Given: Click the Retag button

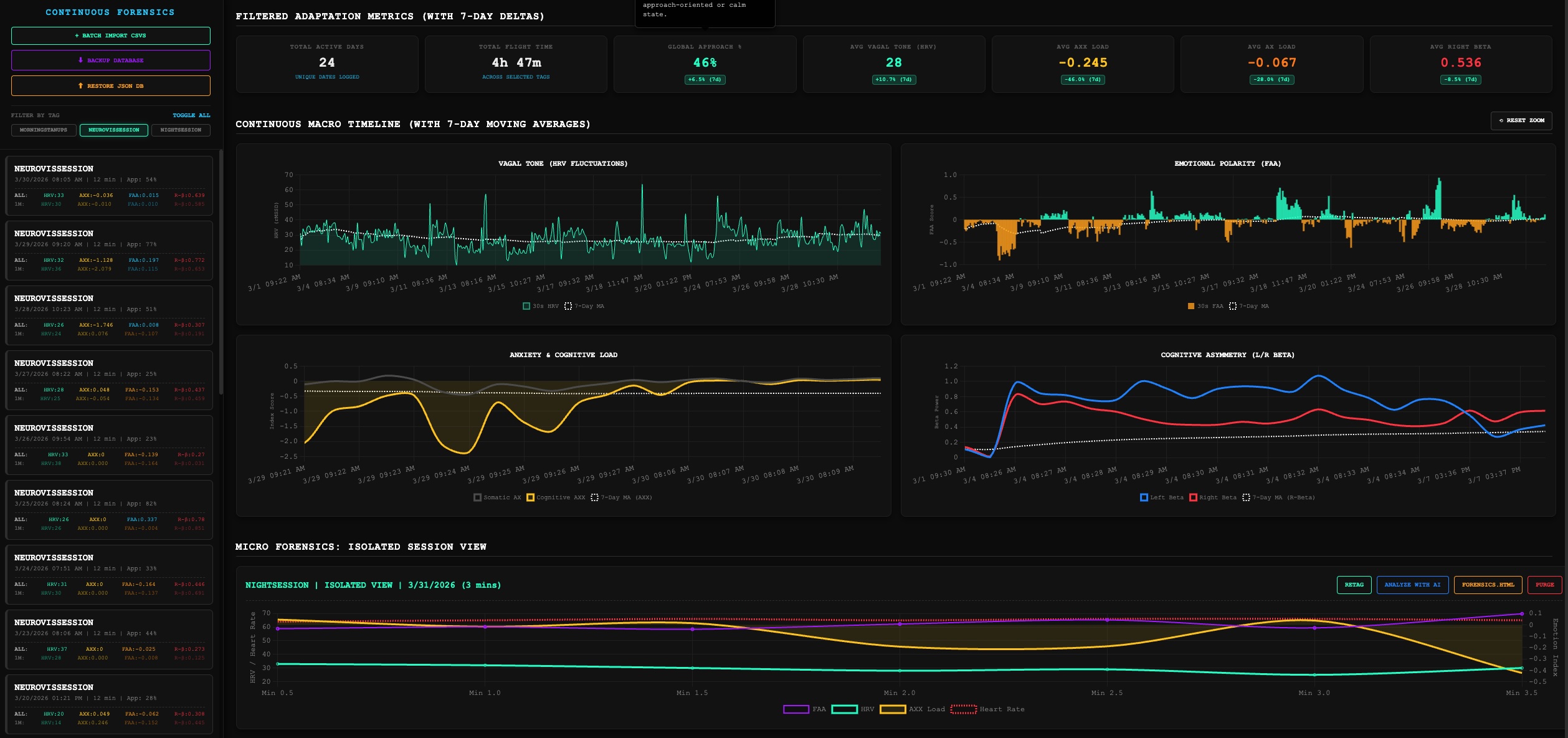Looking at the screenshot, I should tap(1354, 585).
